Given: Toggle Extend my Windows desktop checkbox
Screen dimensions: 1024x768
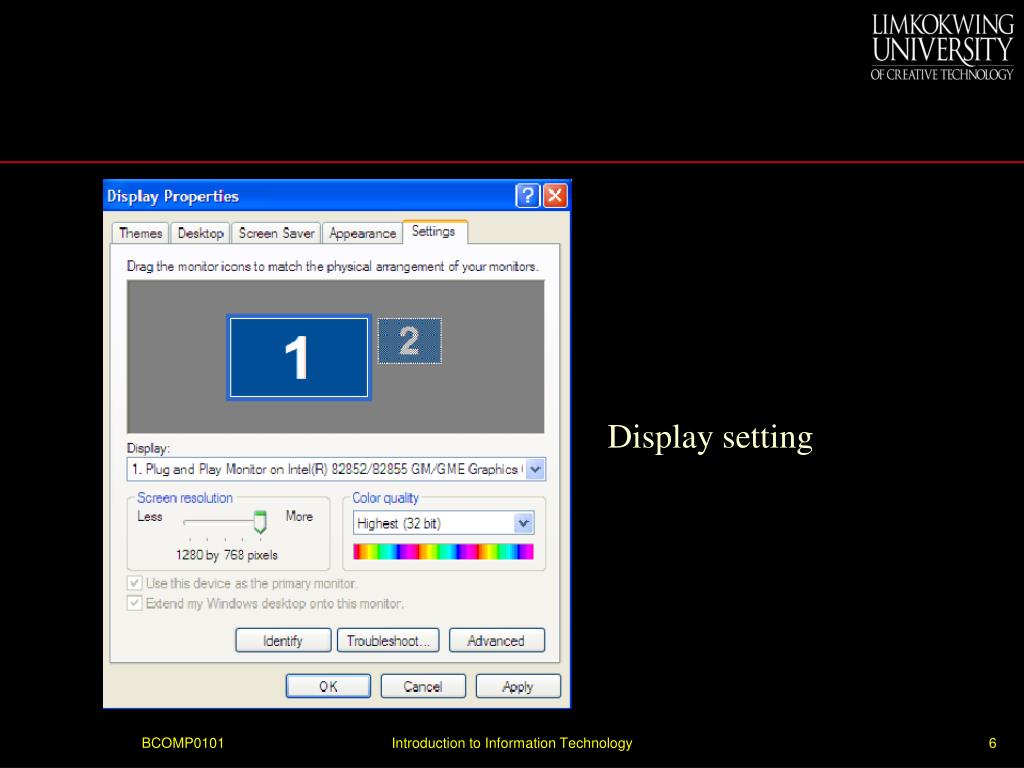Looking at the screenshot, I should tap(135, 603).
